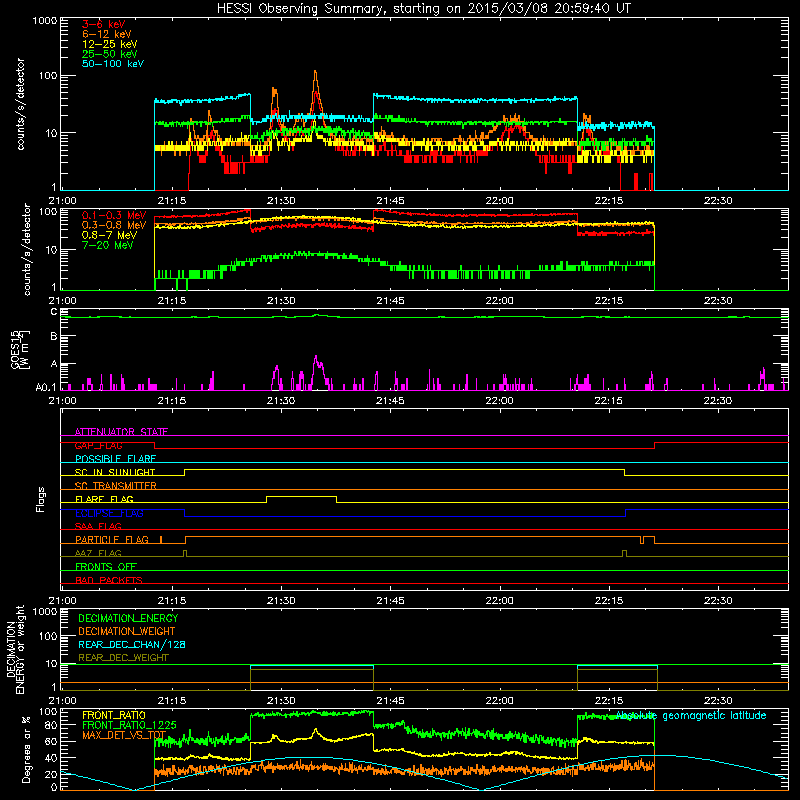Viewport: 800px width, 800px height.
Task: Select the PARTICLE_FLAG label
Action: pos(112,539)
